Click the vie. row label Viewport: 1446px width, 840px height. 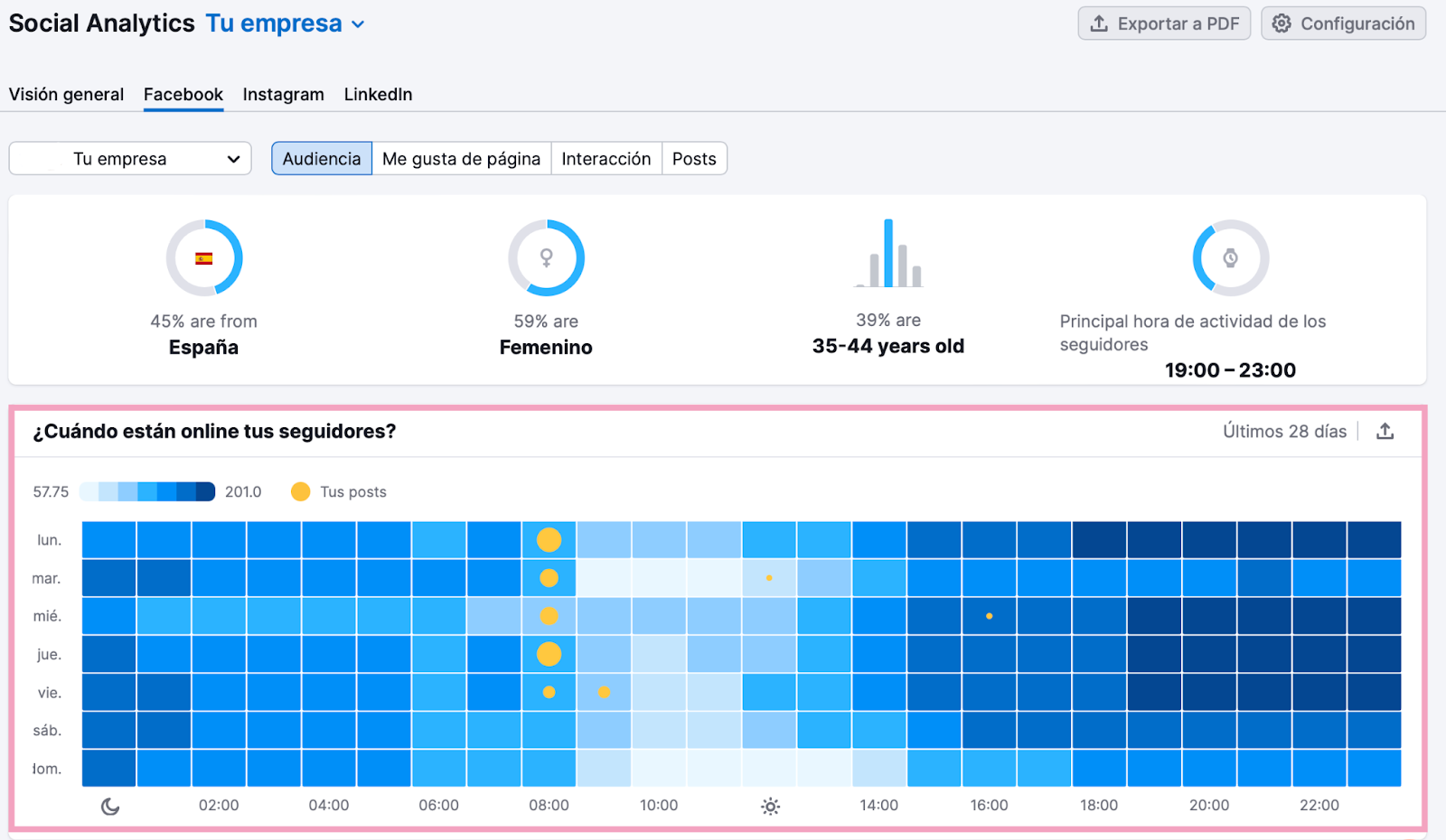coord(49,693)
